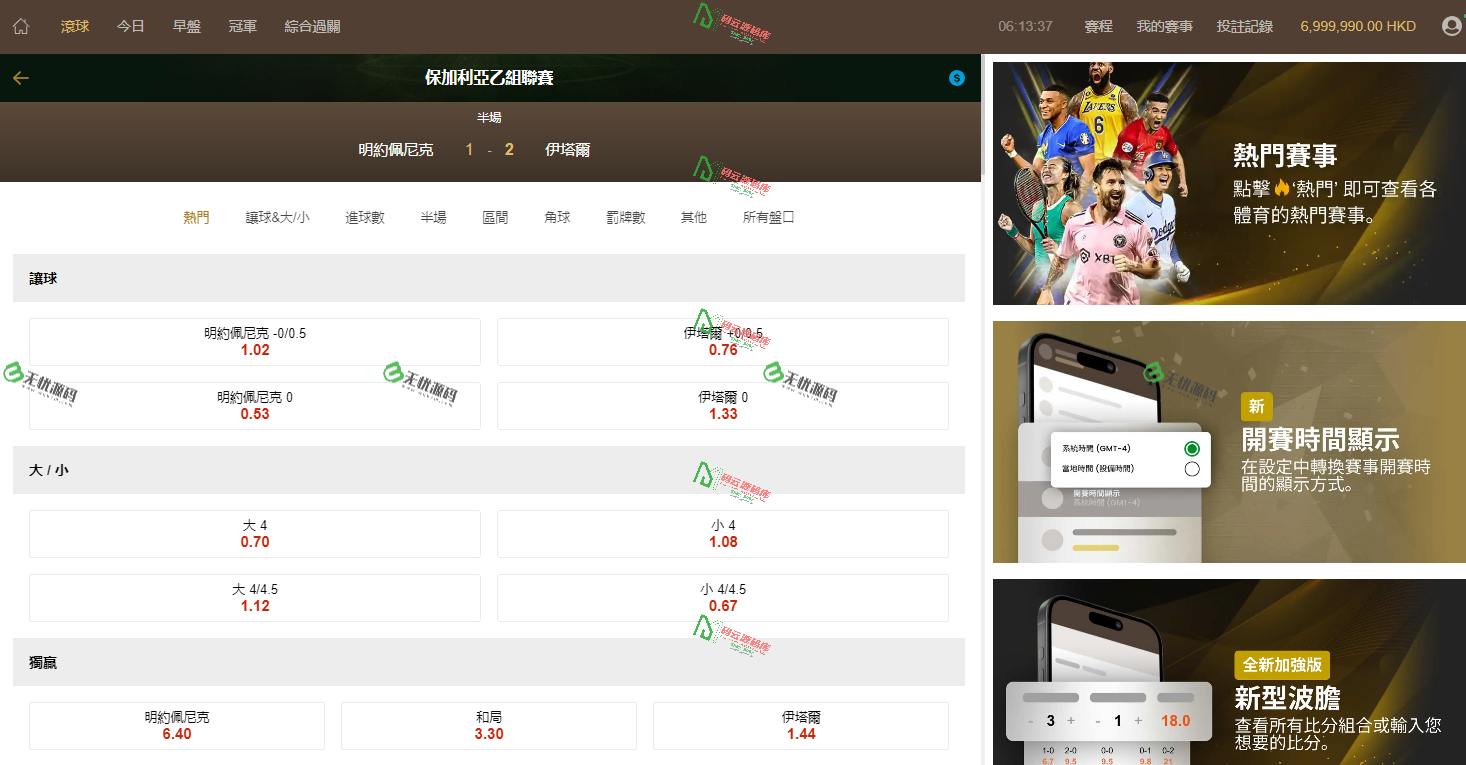Bet on 明約佩尼克 at odds 6.40
This screenshot has height=765, width=1466.
(177, 725)
